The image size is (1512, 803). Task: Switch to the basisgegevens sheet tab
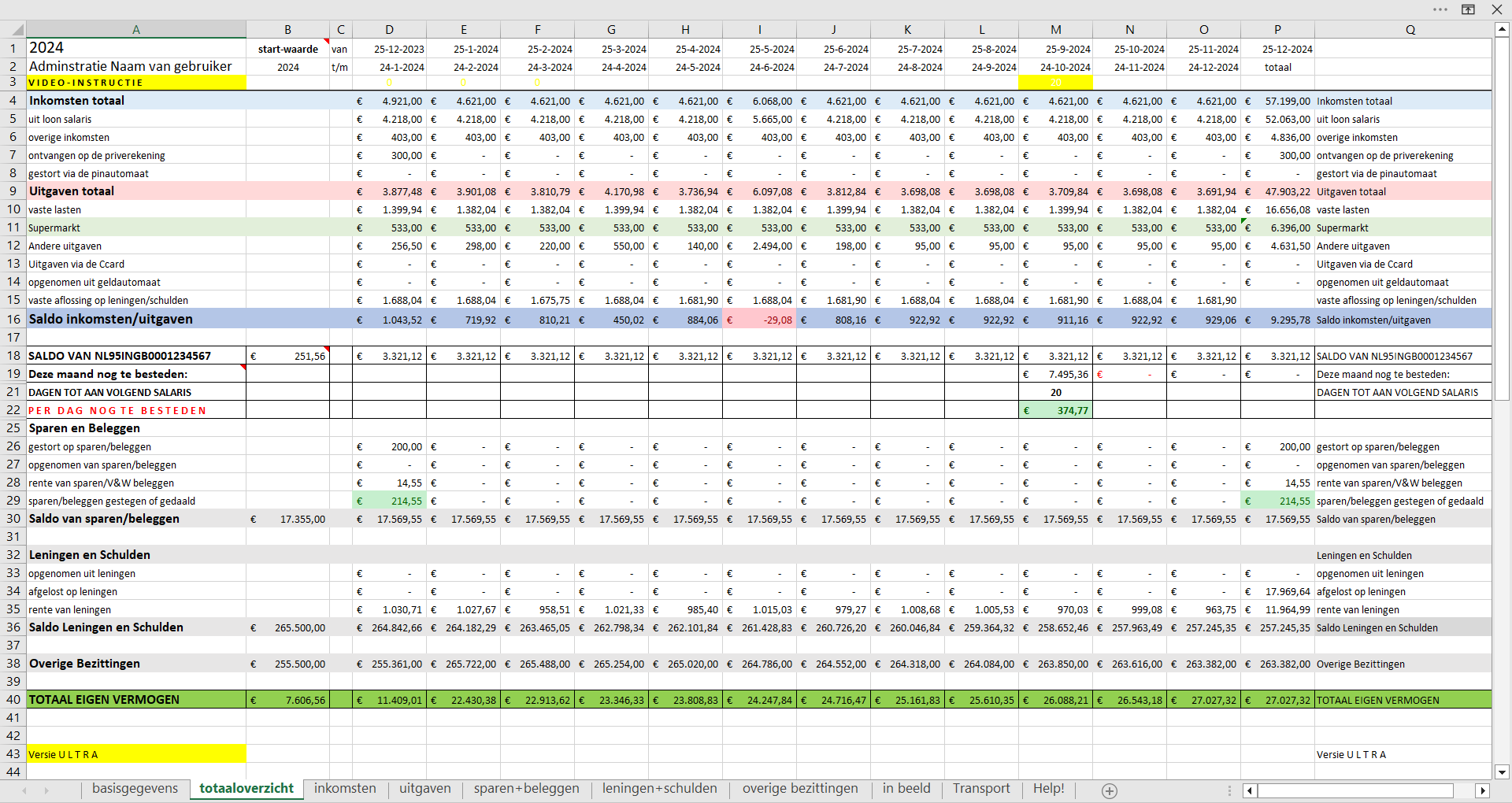point(135,789)
